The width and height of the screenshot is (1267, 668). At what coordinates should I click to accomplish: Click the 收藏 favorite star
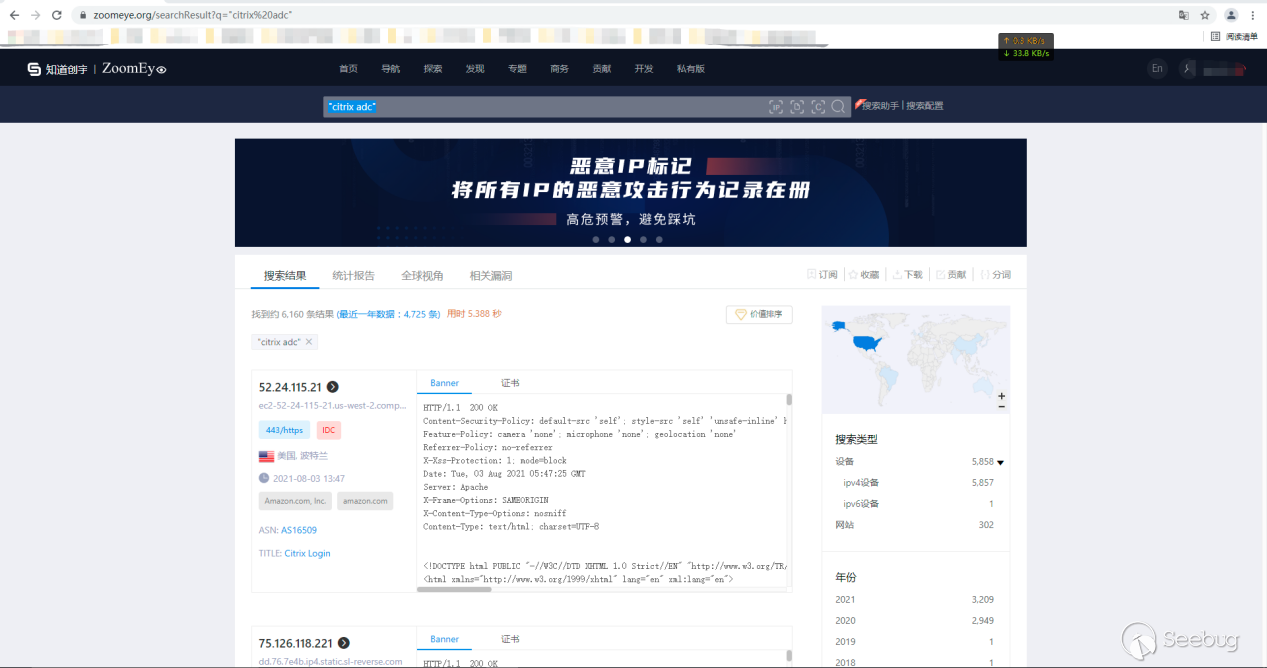(853, 275)
